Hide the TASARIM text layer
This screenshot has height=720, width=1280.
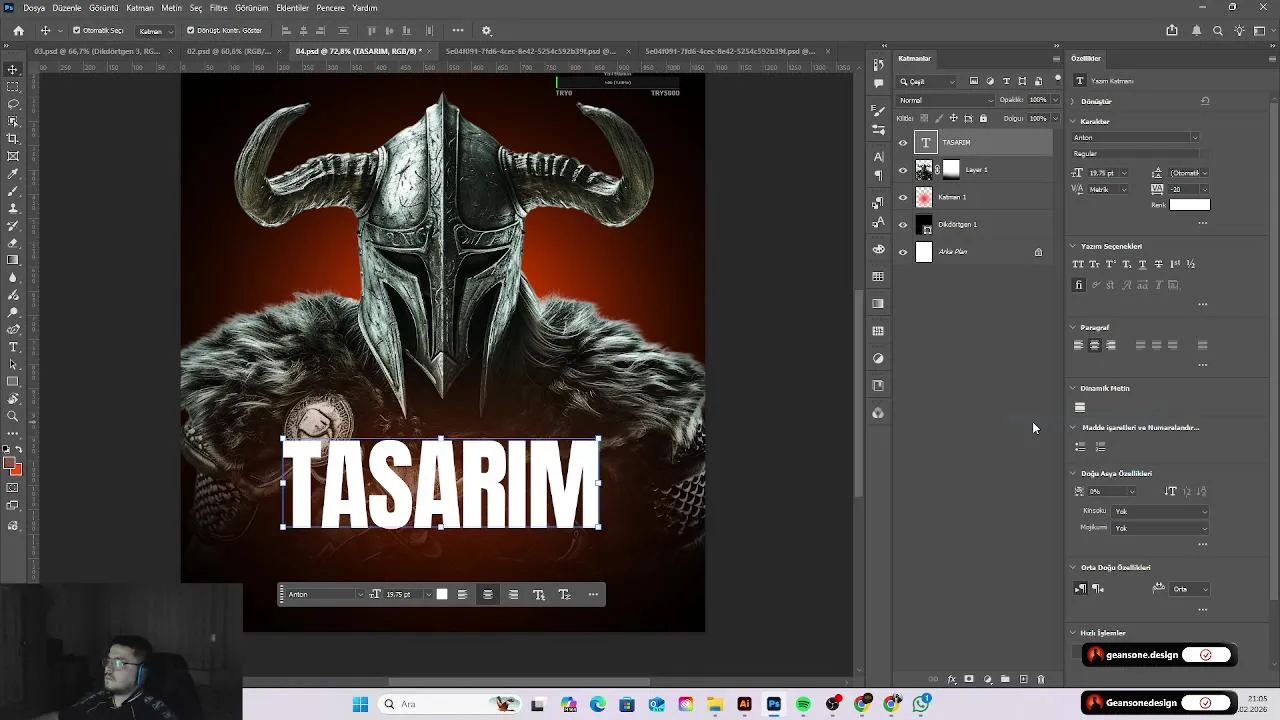(x=903, y=143)
